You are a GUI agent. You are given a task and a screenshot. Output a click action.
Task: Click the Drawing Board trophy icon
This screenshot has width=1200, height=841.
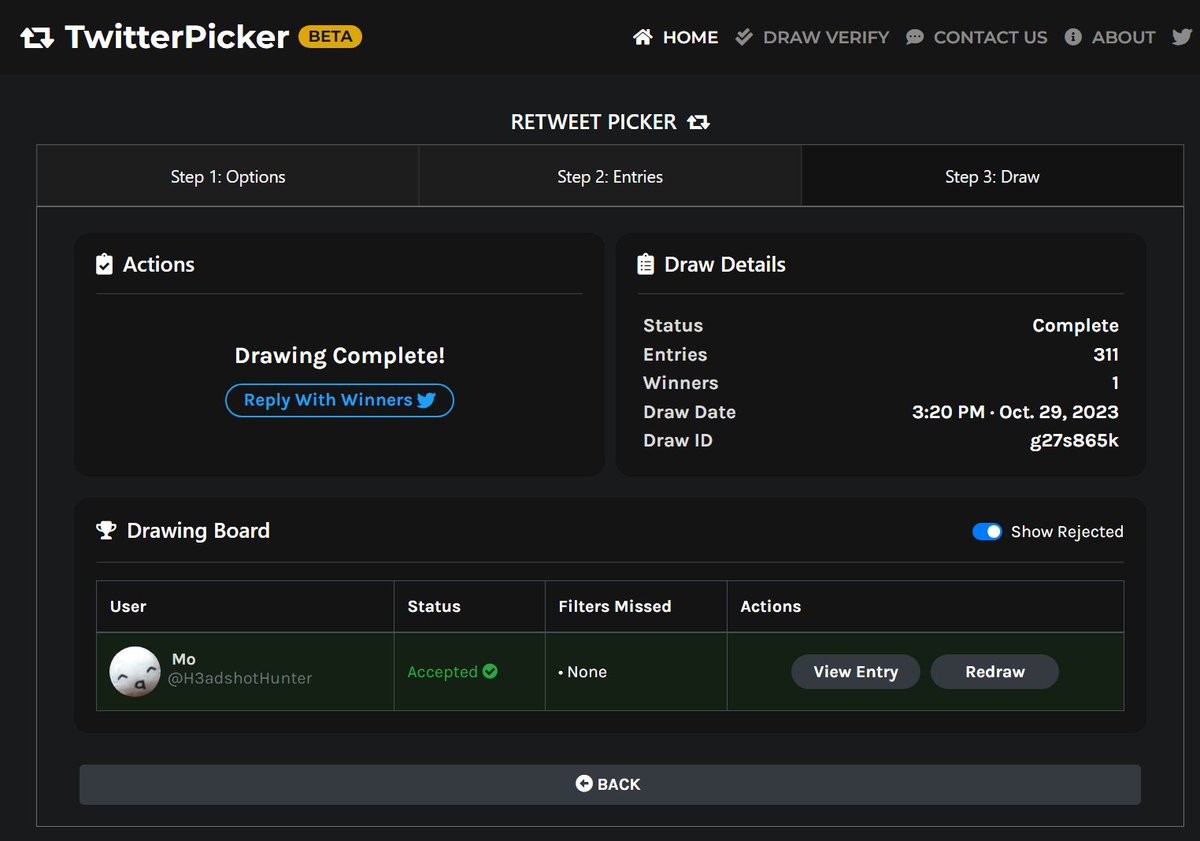click(106, 531)
